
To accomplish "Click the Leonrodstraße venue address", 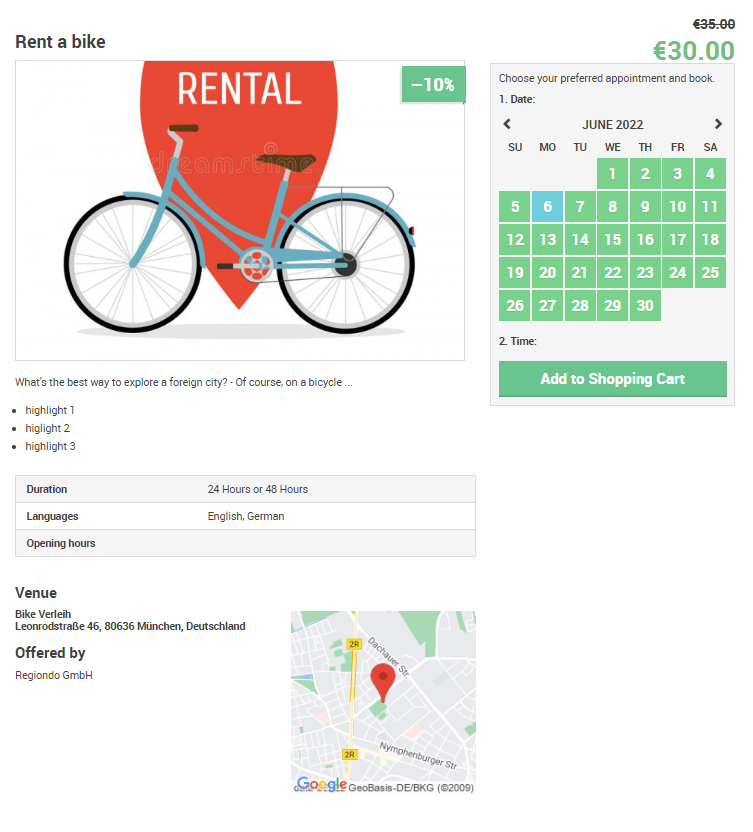I will click(130, 626).
